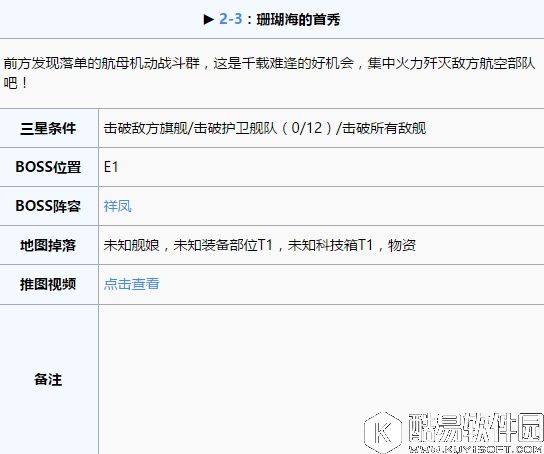Viewport: 544px width, 454px height.
Task: Select the 地图掉落 header cell
Action: coord(49,245)
